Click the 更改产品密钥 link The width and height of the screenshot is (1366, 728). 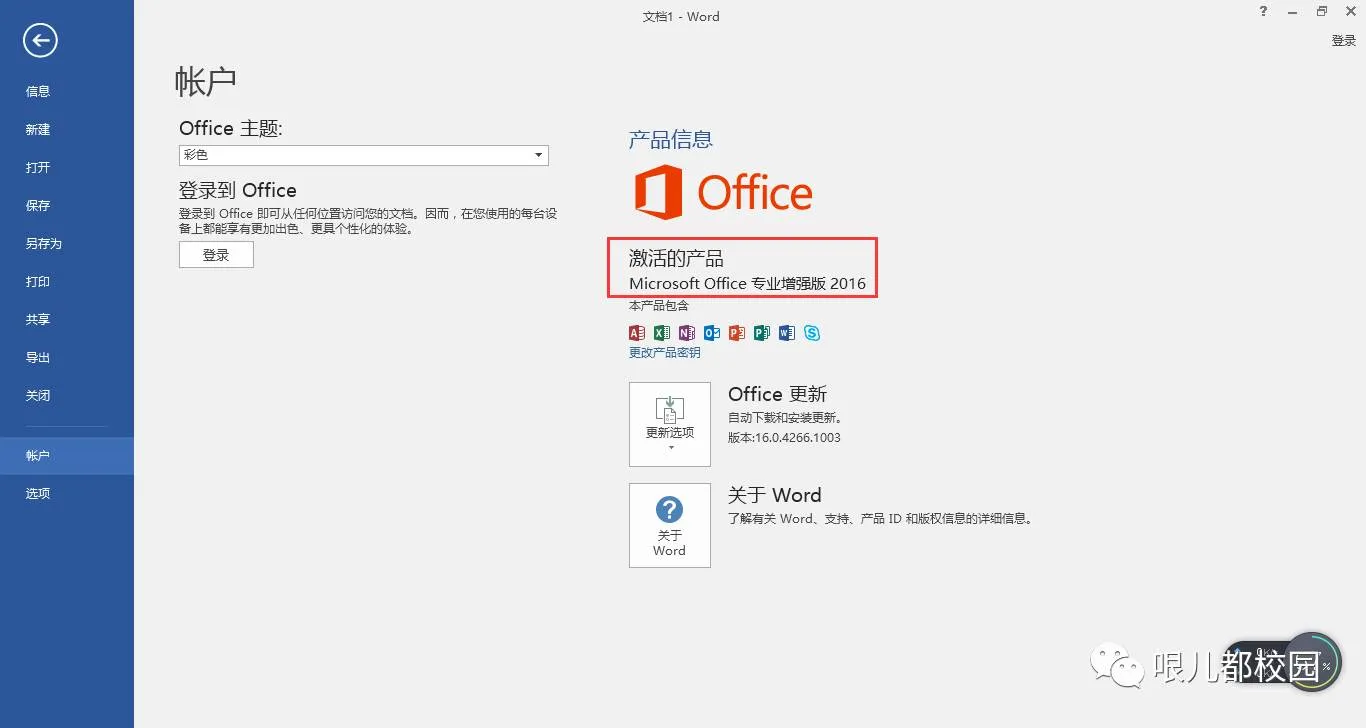pos(665,352)
